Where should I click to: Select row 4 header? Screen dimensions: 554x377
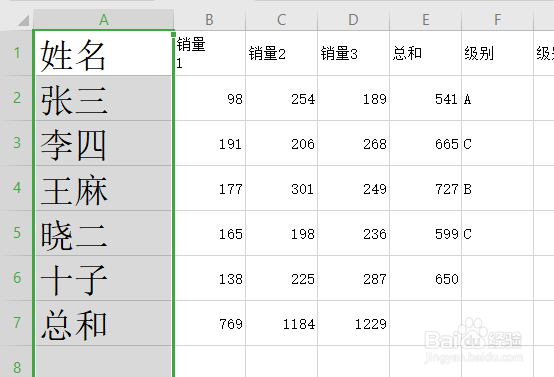pyautogui.click(x=17, y=188)
